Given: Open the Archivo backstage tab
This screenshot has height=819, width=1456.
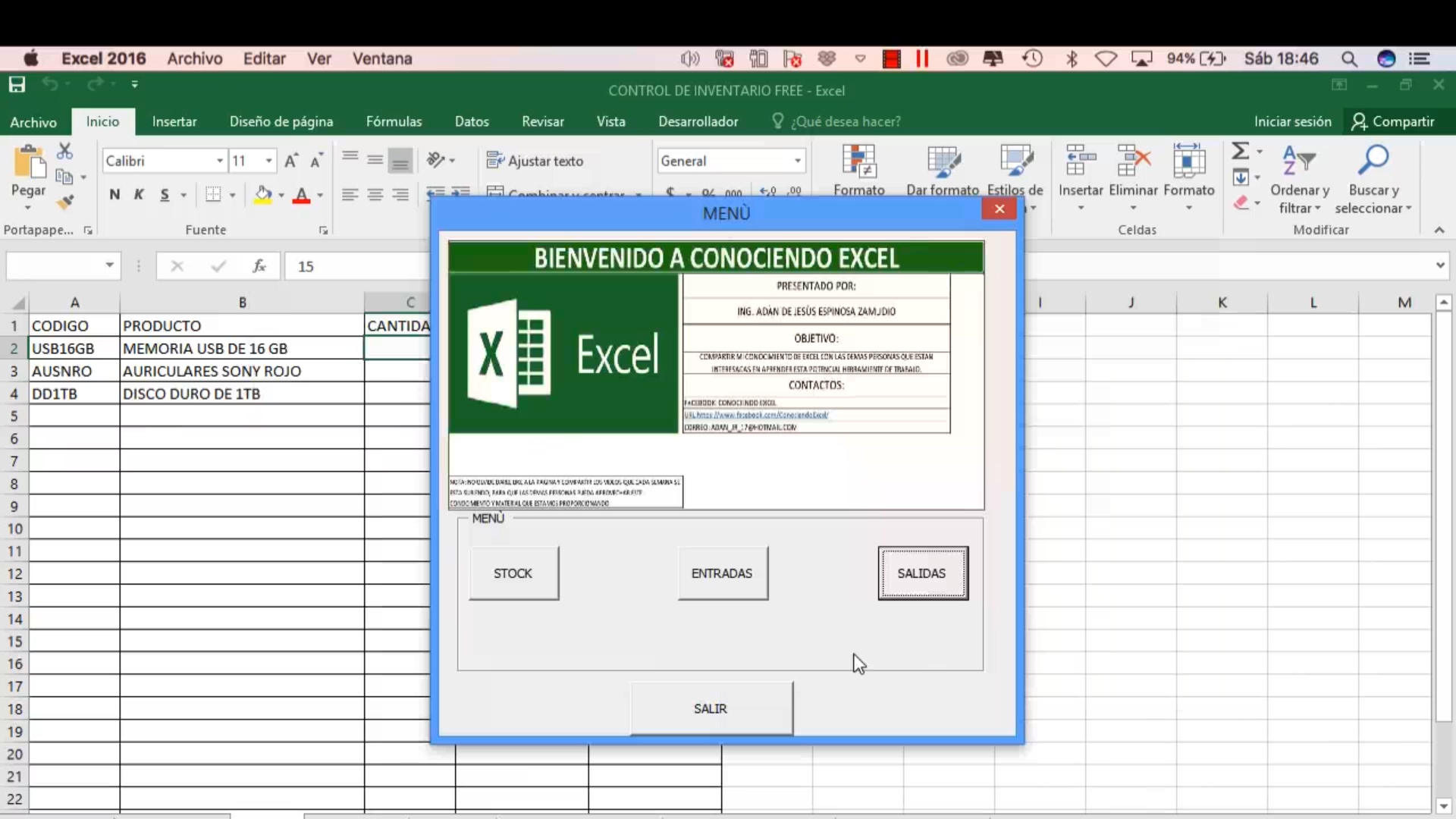Looking at the screenshot, I should 33,122.
